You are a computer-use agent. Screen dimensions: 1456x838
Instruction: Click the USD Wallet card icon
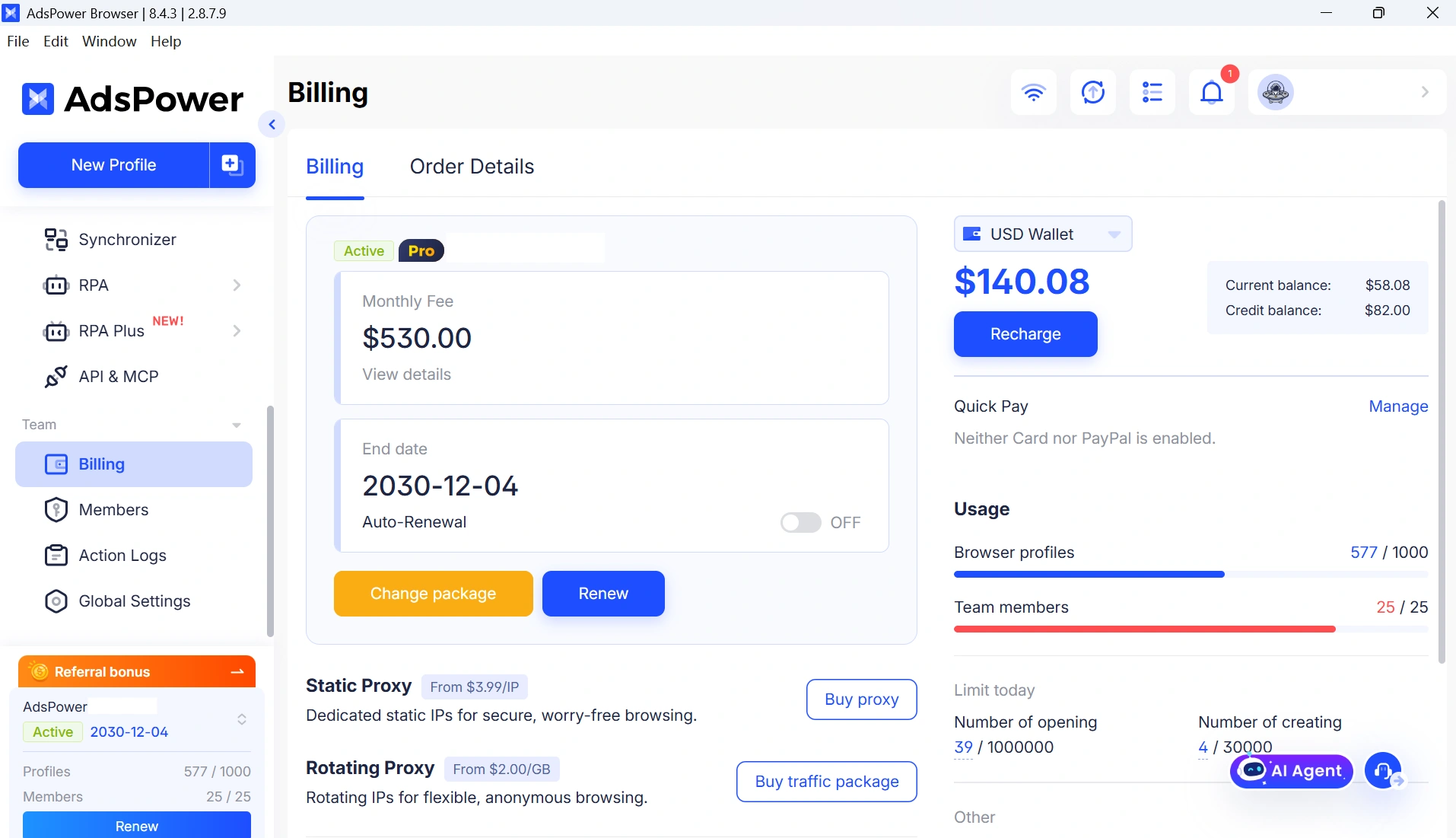point(972,234)
